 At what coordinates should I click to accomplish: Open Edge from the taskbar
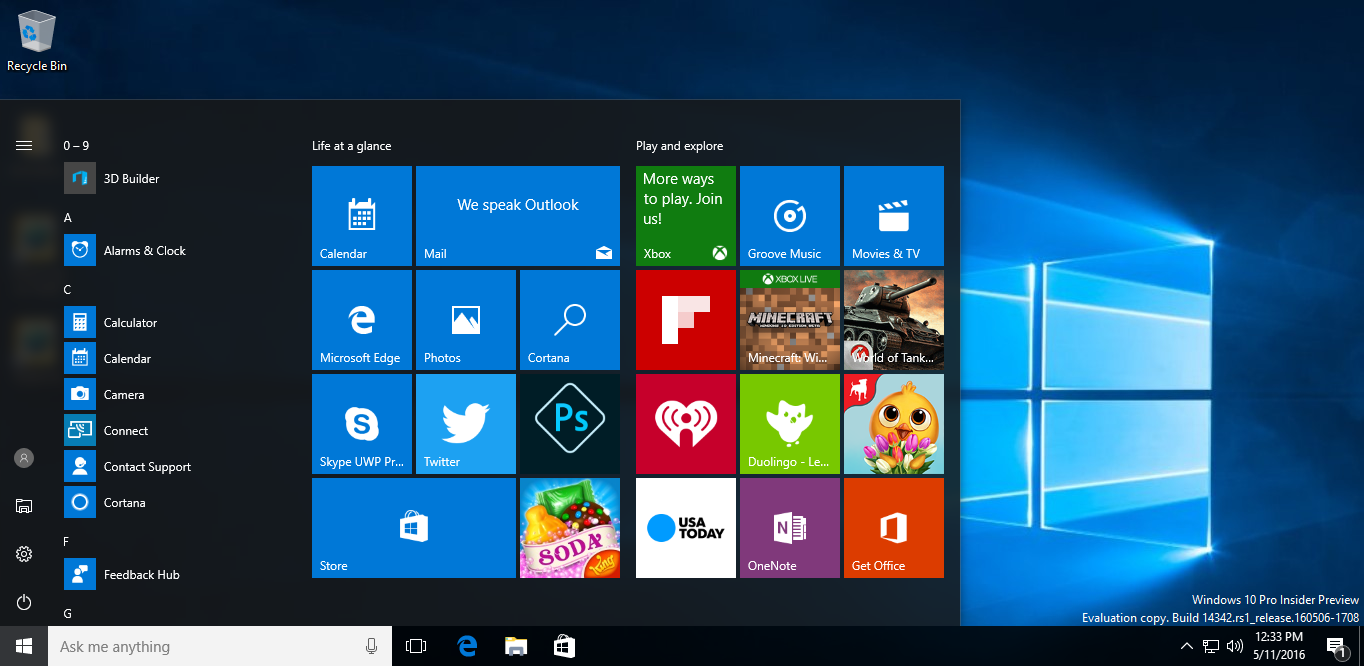point(467,646)
